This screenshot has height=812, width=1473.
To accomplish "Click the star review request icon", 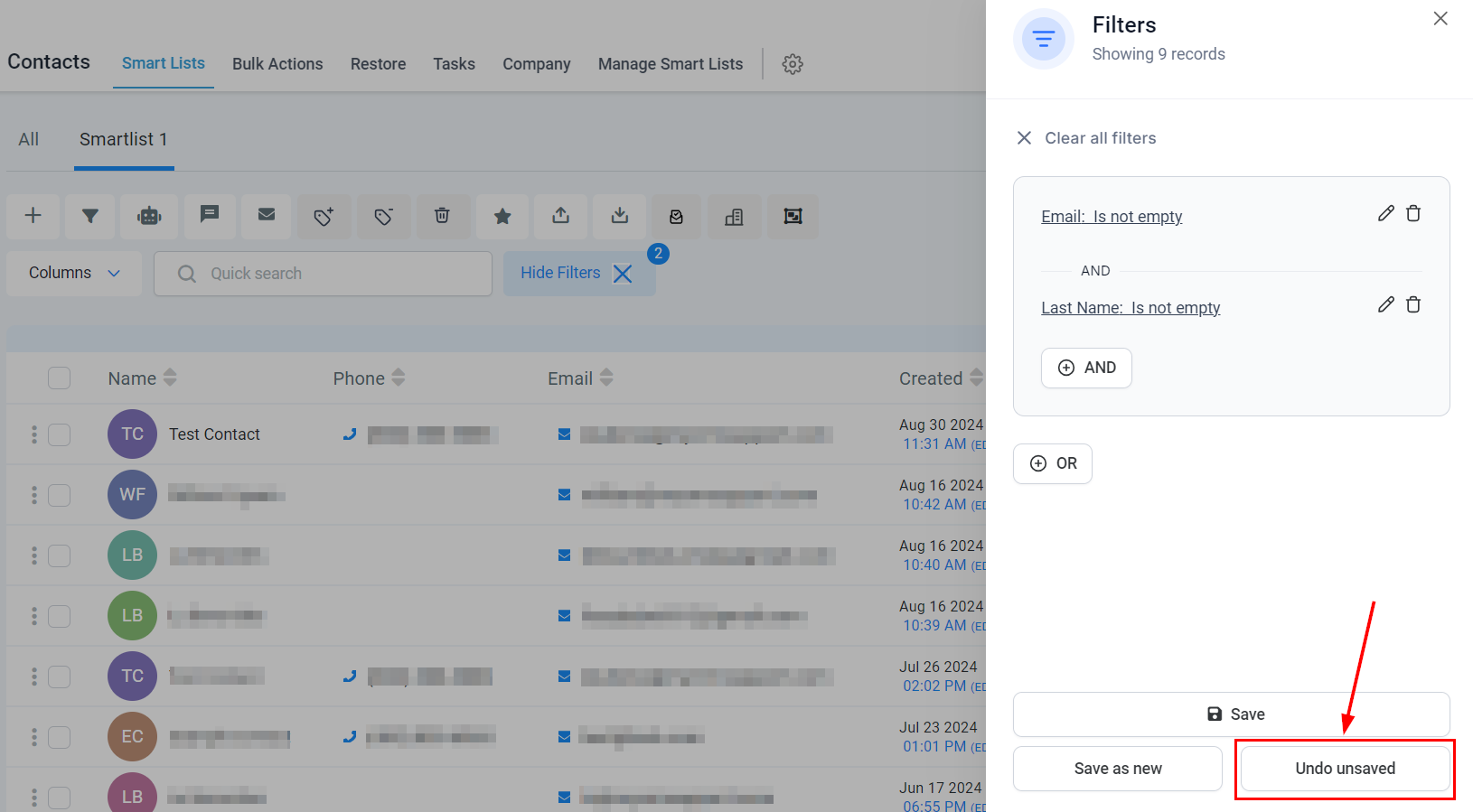I will pos(502,216).
